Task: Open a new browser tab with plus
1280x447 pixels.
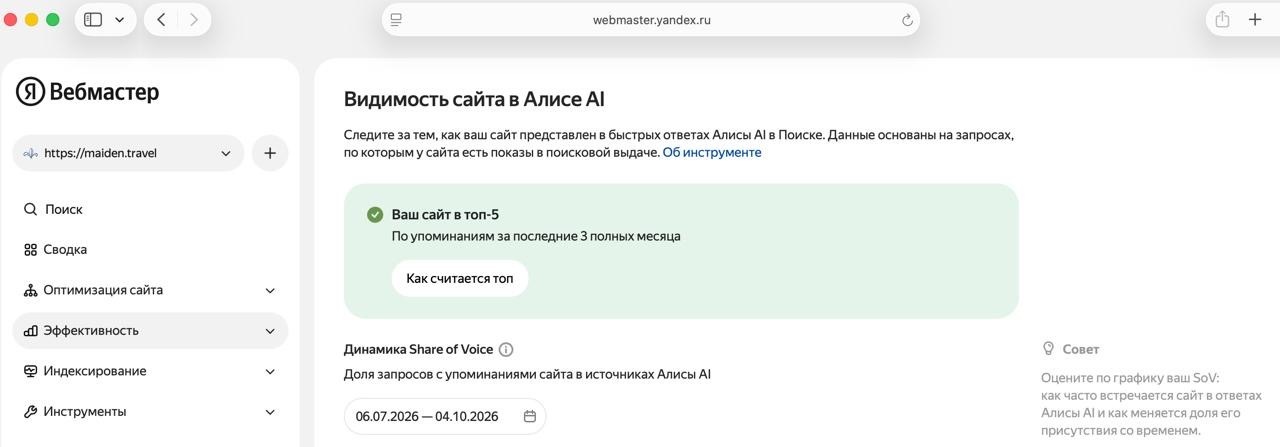Action: pyautogui.click(x=1255, y=20)
